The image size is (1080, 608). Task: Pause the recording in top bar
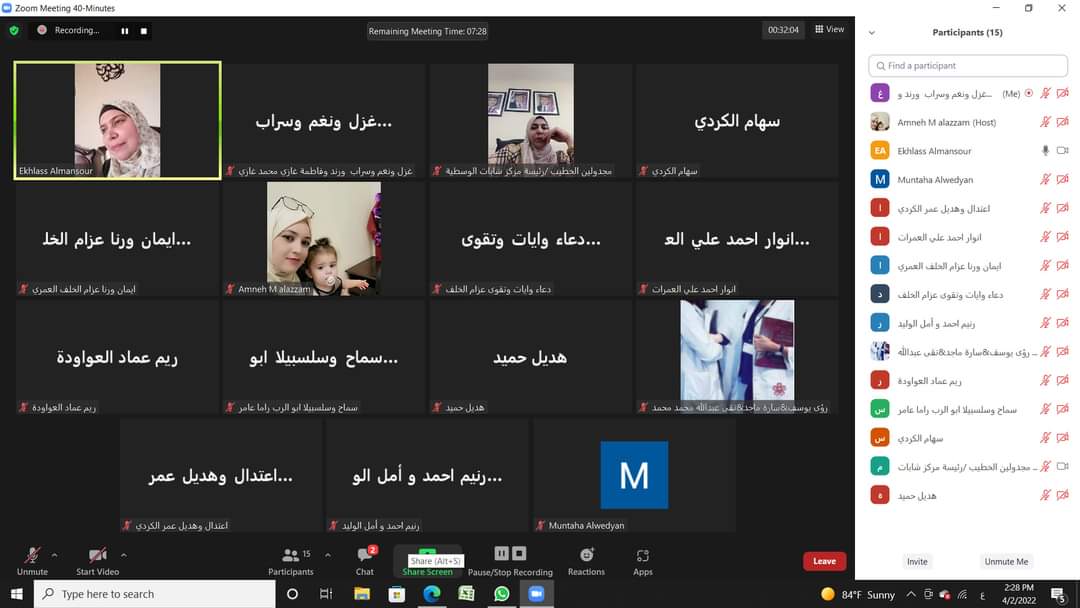pos(125,31)
